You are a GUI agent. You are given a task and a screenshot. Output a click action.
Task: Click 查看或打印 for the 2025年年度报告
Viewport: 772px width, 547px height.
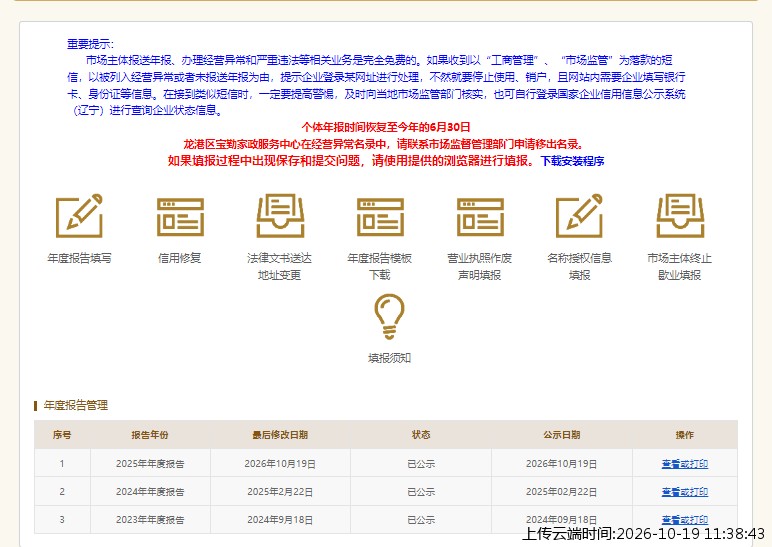click(x=684, y=464)
